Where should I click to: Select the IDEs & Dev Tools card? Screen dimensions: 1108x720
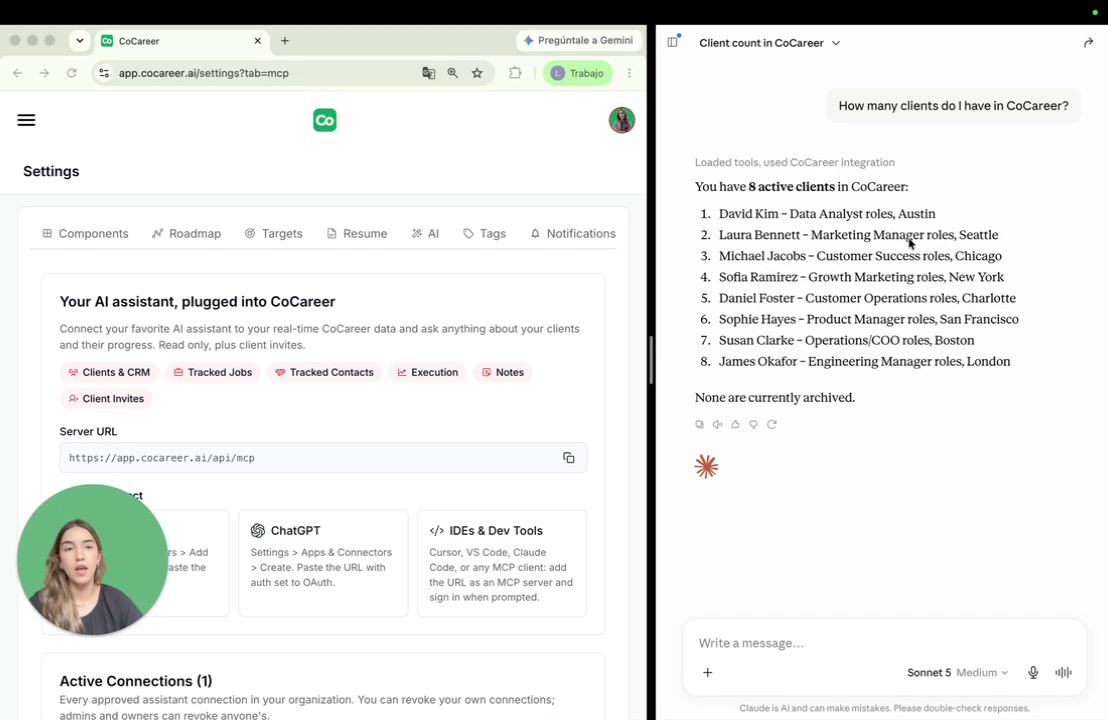pyautogui.click(x=502, y=563)
